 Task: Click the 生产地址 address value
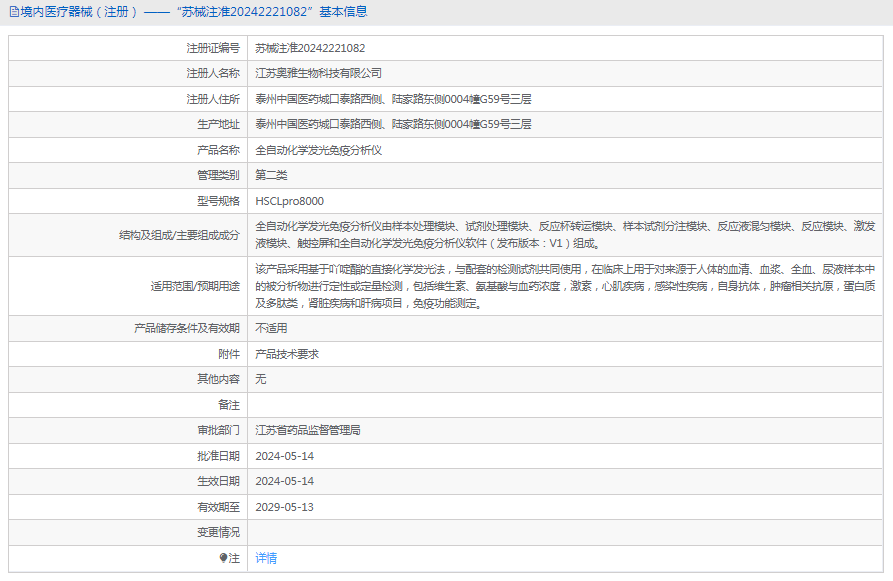click(x=393, y=124)
